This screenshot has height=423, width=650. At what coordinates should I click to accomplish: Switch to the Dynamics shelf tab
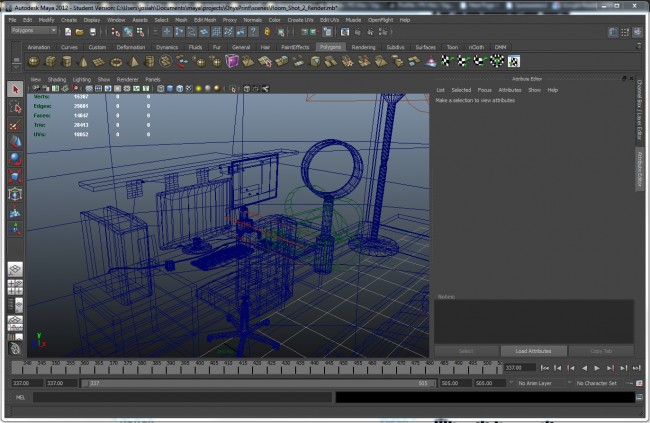pyautogui.click(x=167, y=47)
